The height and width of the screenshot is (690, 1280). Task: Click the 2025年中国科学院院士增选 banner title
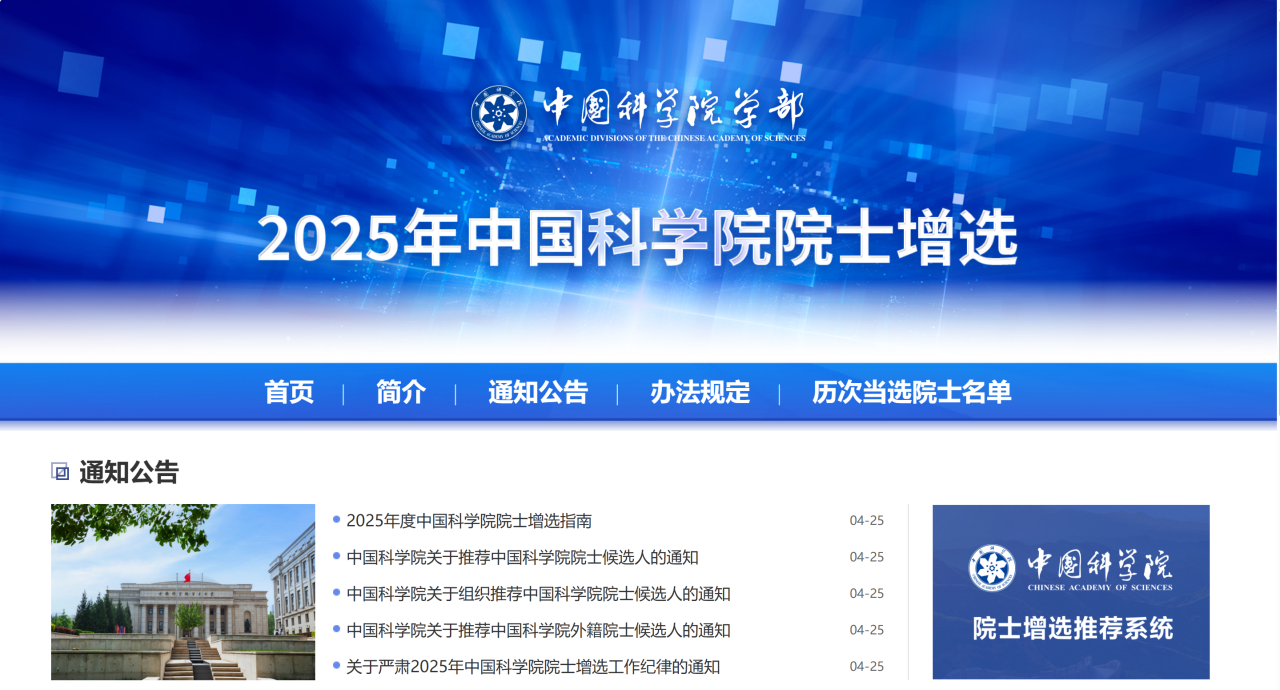pos(638,238)
